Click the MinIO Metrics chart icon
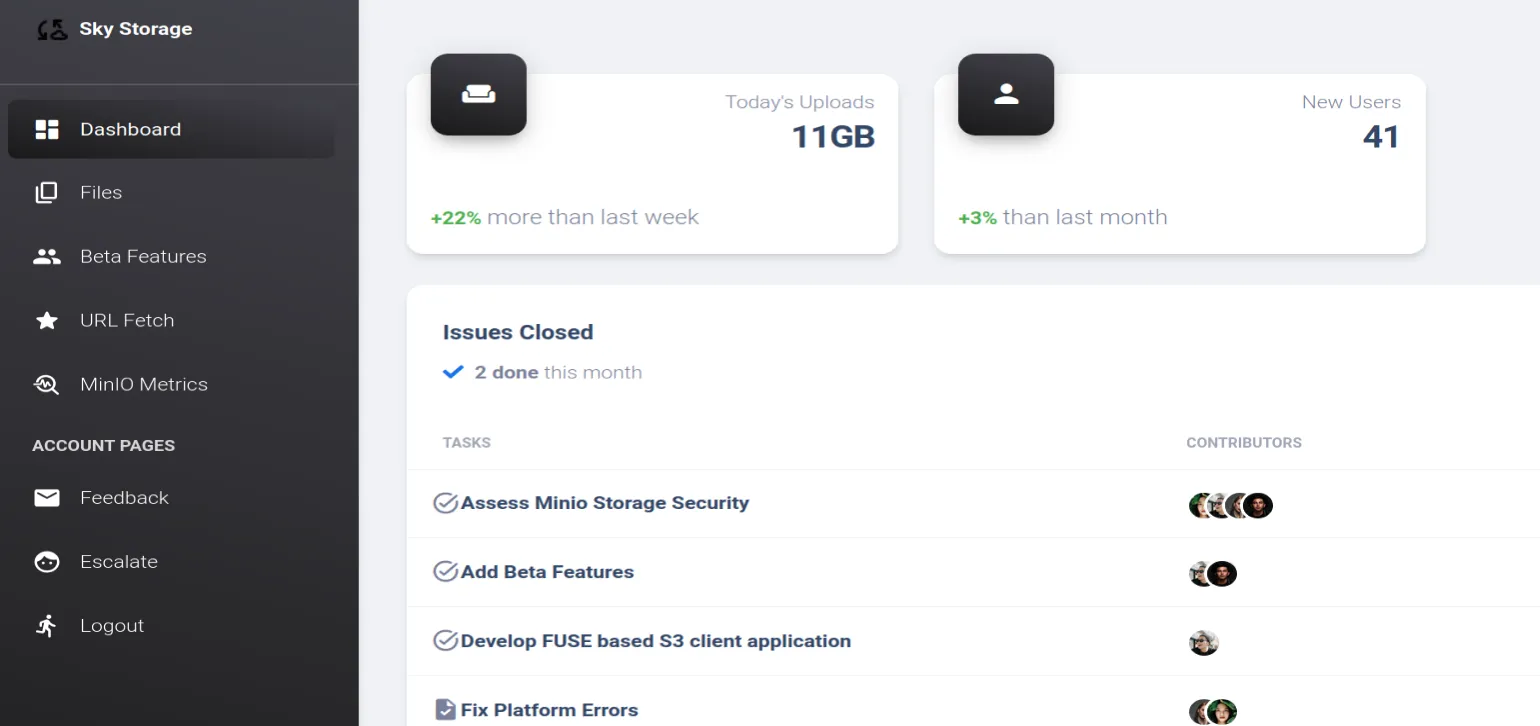The image size is (1540, 726). [47, 385]
